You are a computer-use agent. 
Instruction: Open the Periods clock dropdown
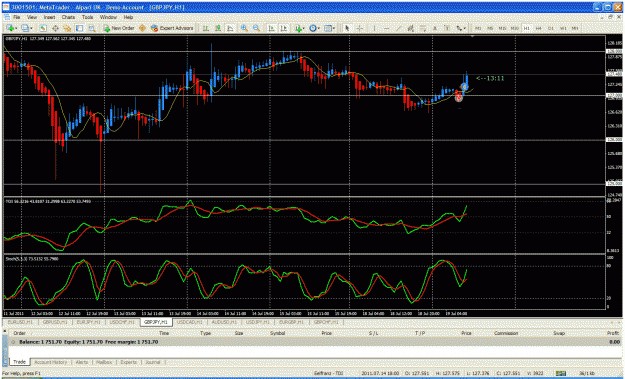[x=314, y=28]
